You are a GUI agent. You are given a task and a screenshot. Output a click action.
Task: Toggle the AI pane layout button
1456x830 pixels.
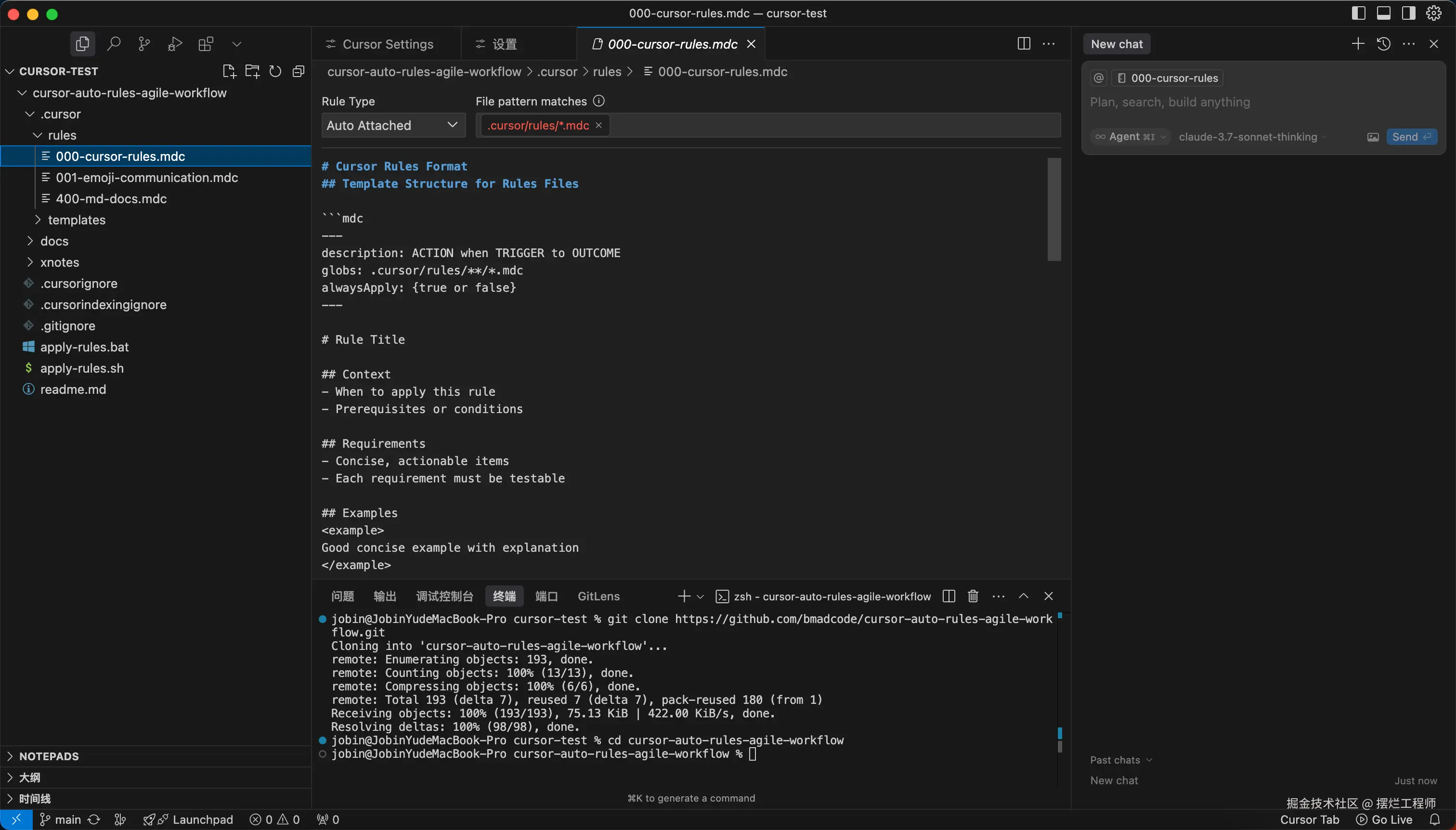pos(1409,13)
